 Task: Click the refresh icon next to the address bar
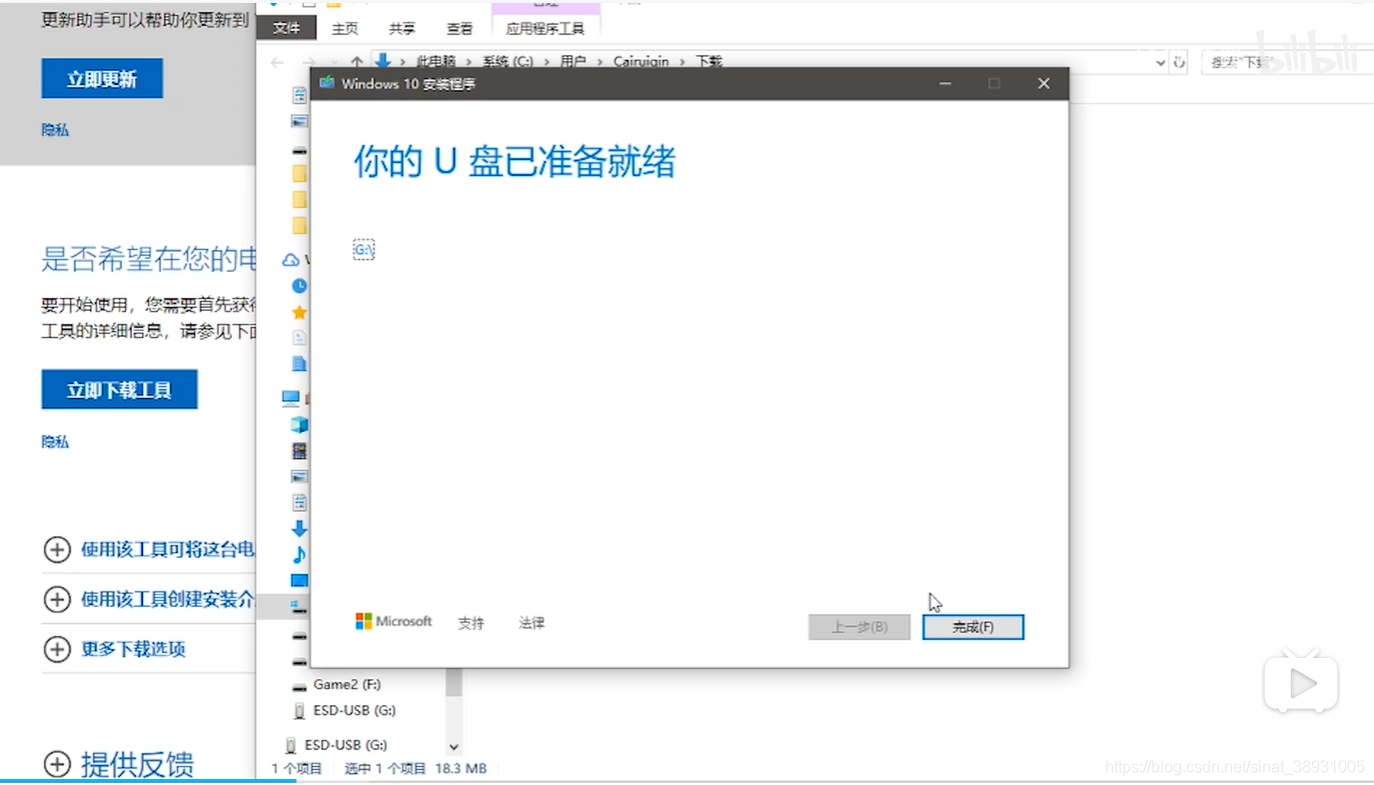1180,61
